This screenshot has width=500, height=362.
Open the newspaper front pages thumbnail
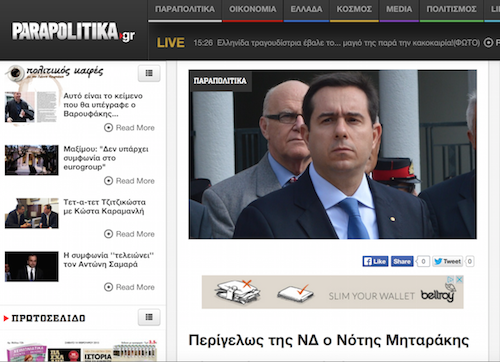coord(82,351)
